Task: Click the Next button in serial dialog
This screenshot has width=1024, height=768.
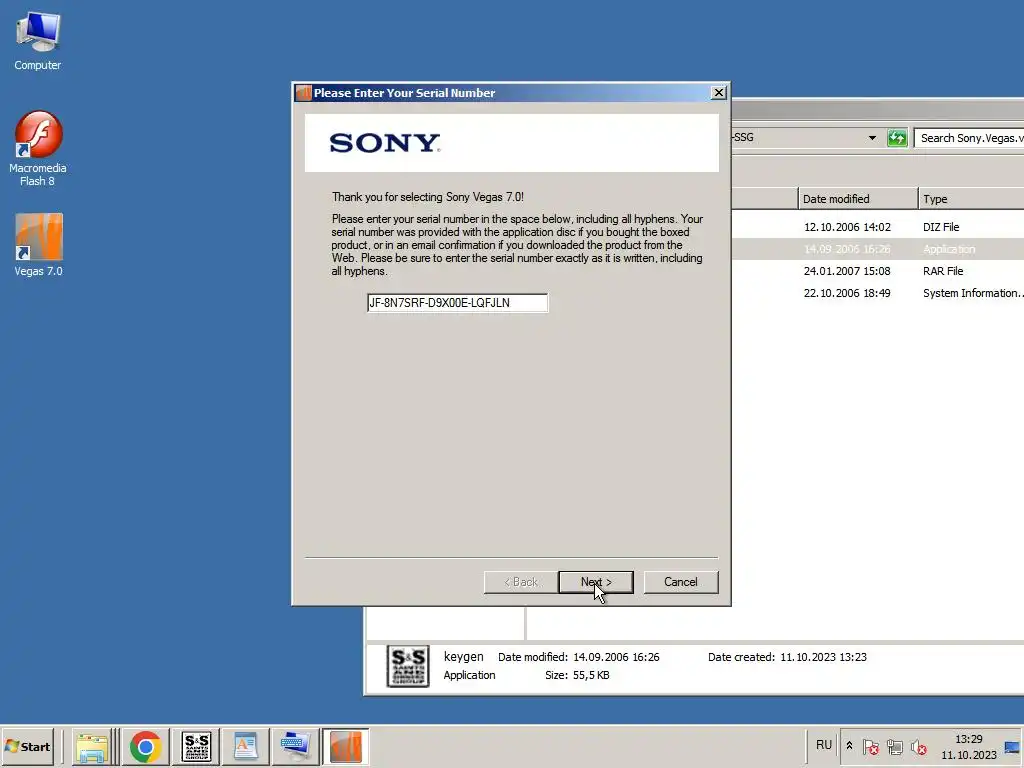Action: [x=596, y=582]
